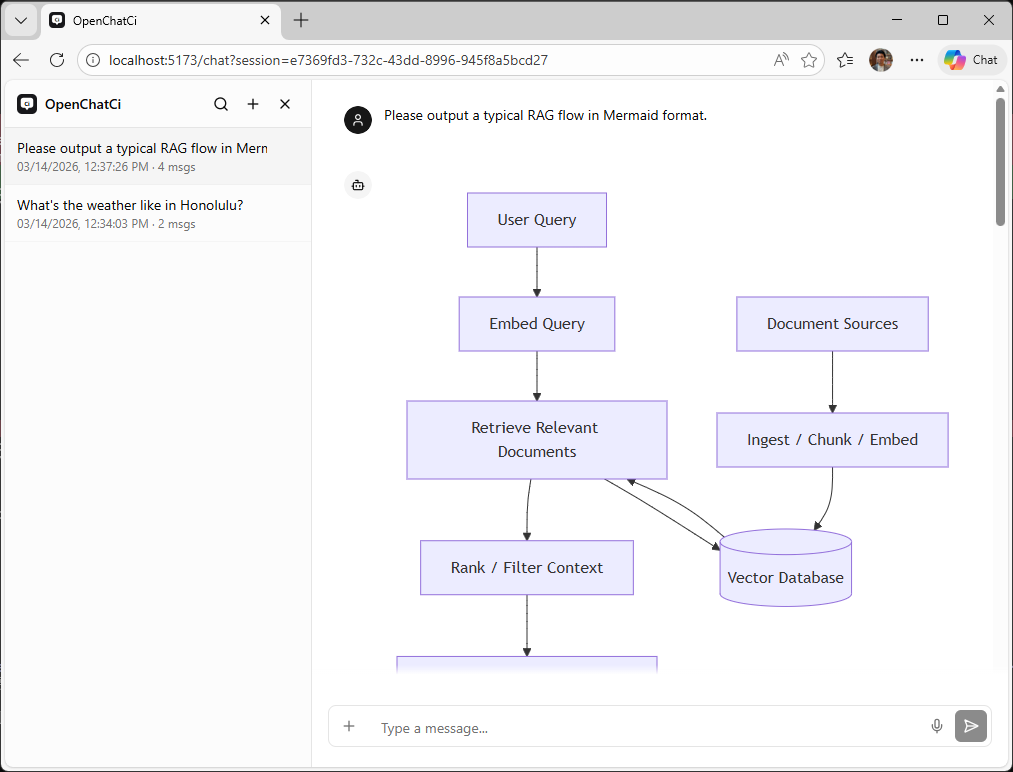Close the OpenChatCi browser tab
This screenshot has width=1013, height=772.
pyautogui.click(x=265, y=21)
